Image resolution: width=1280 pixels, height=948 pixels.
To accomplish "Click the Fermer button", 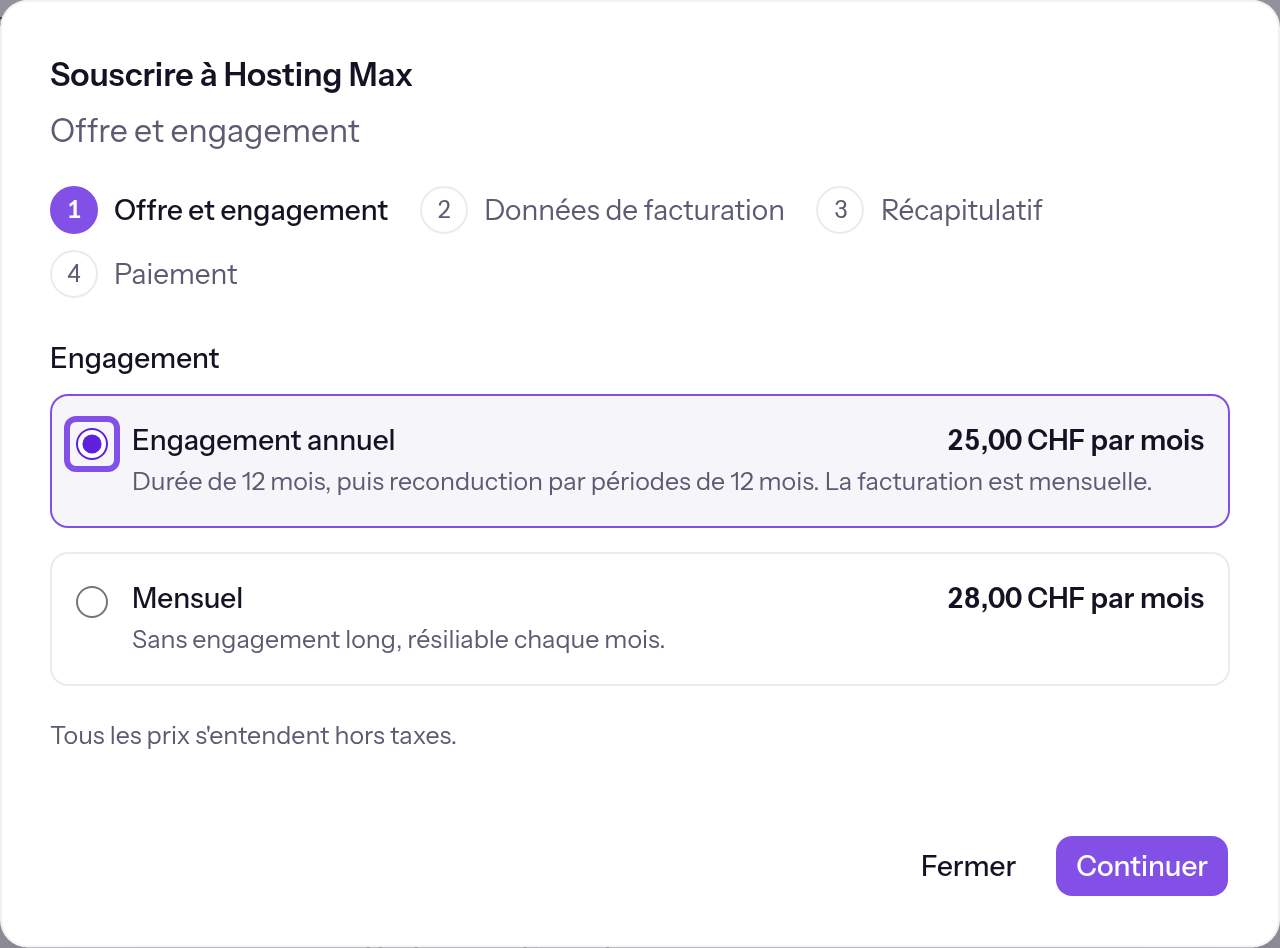I will (968, 866).
